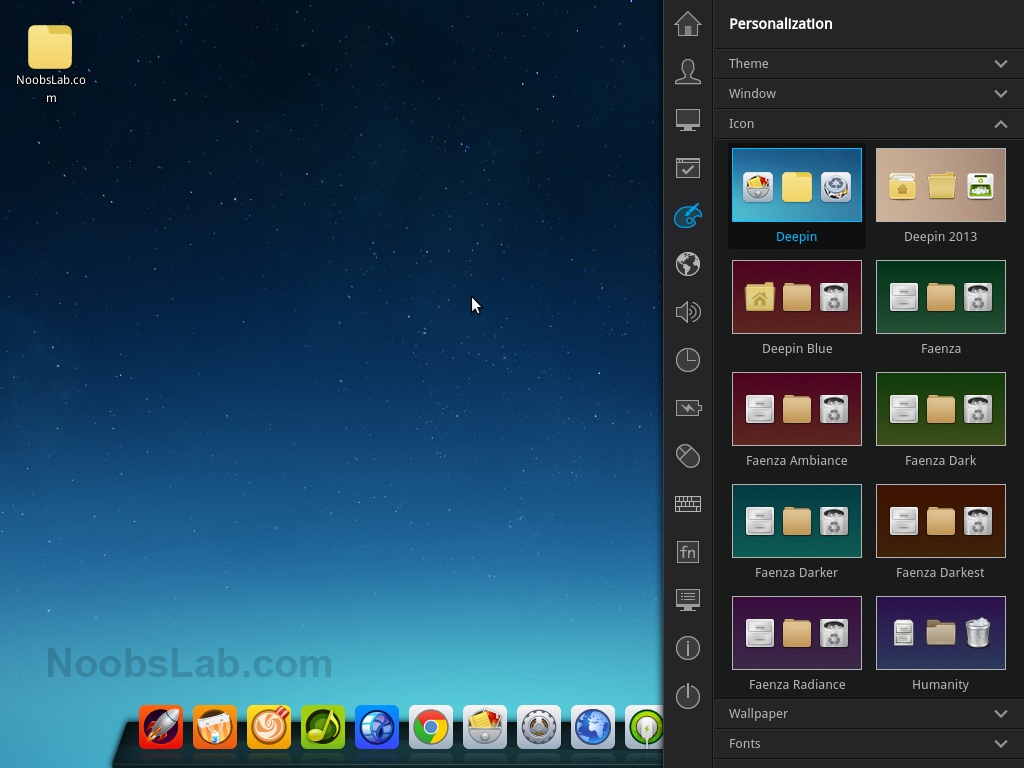
Task: Apply the Humanity icon theme
Action: click(940, 634)
